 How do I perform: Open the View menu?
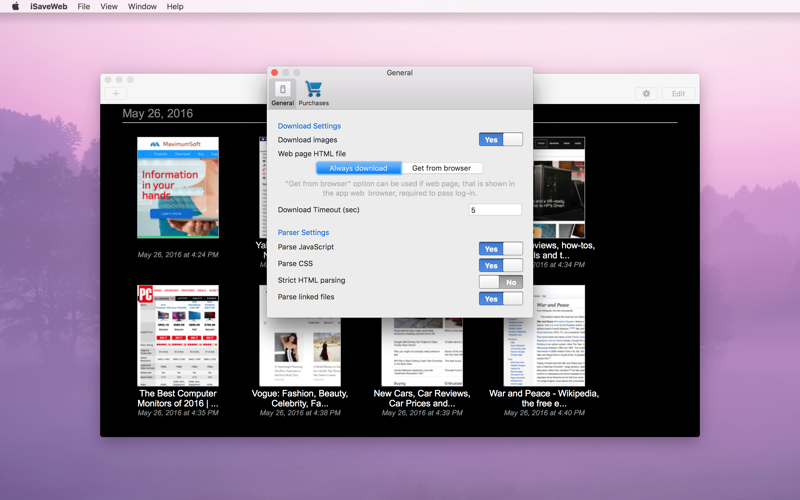[109, 7]
